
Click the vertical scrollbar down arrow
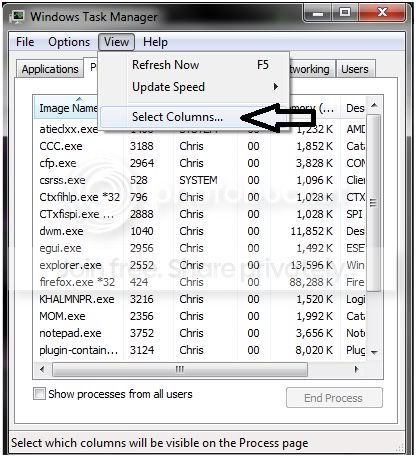(374, 352)
